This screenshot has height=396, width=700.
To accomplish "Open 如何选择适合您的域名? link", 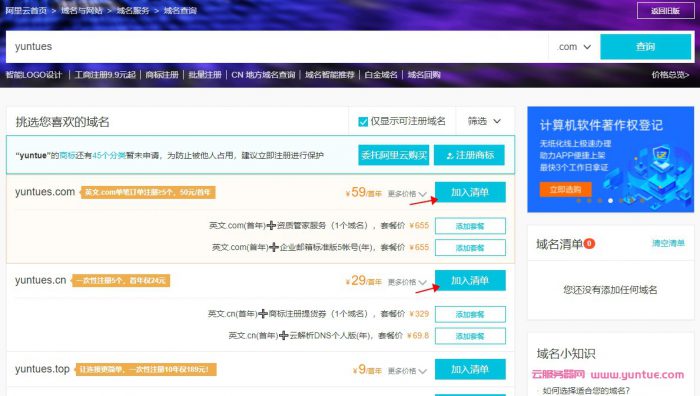I will (x=586, y=391).
